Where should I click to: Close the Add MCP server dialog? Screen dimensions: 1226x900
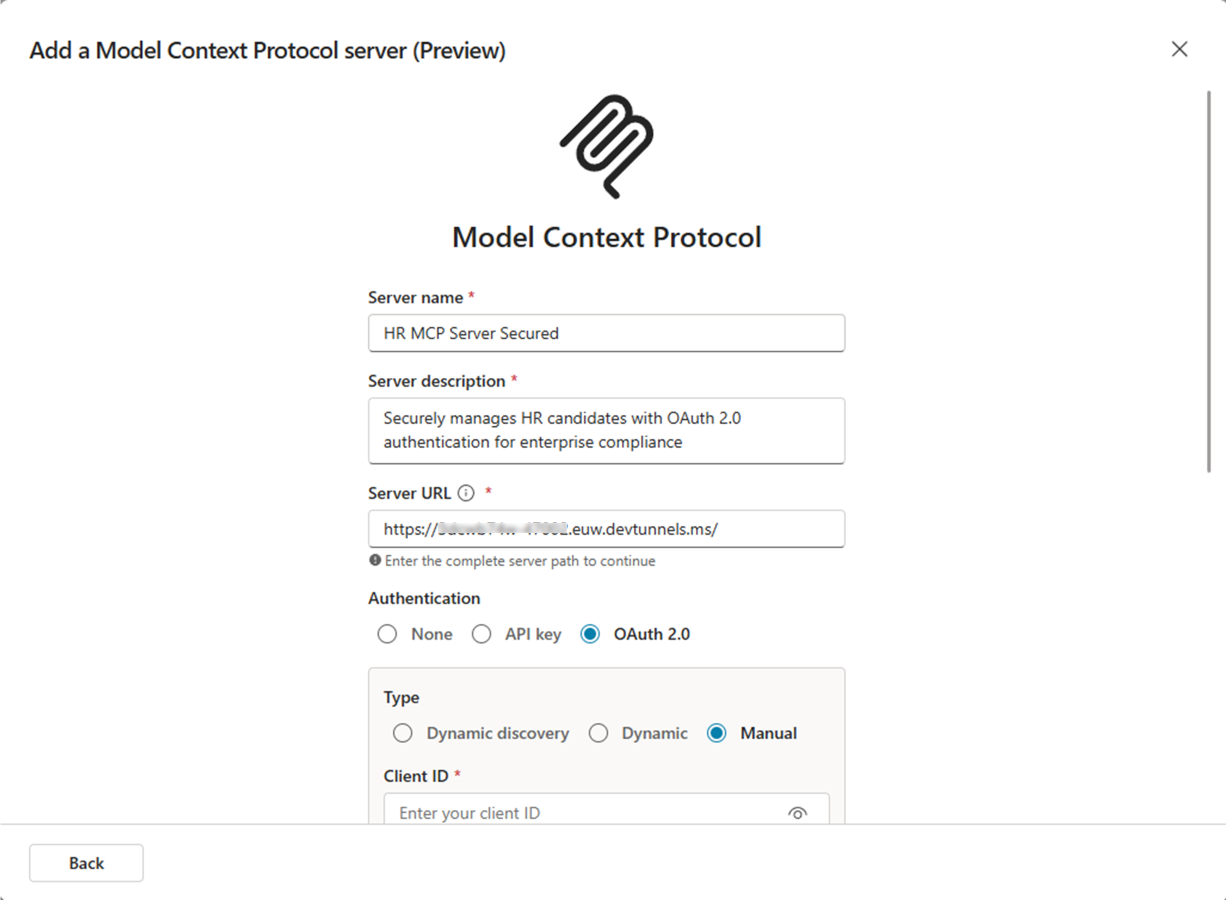1179,48
